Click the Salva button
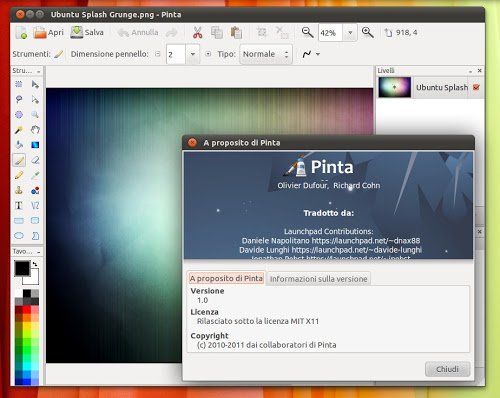 pyautogui.click(x=87, y=32)
